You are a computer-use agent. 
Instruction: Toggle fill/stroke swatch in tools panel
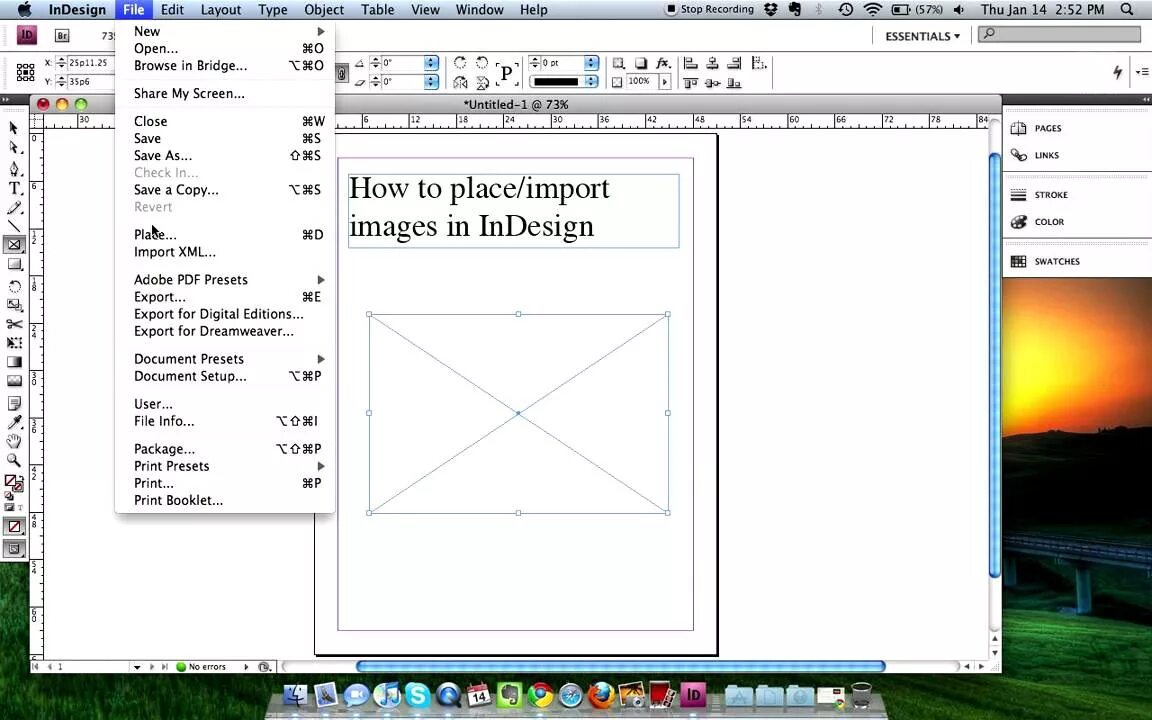pos(13,483)
